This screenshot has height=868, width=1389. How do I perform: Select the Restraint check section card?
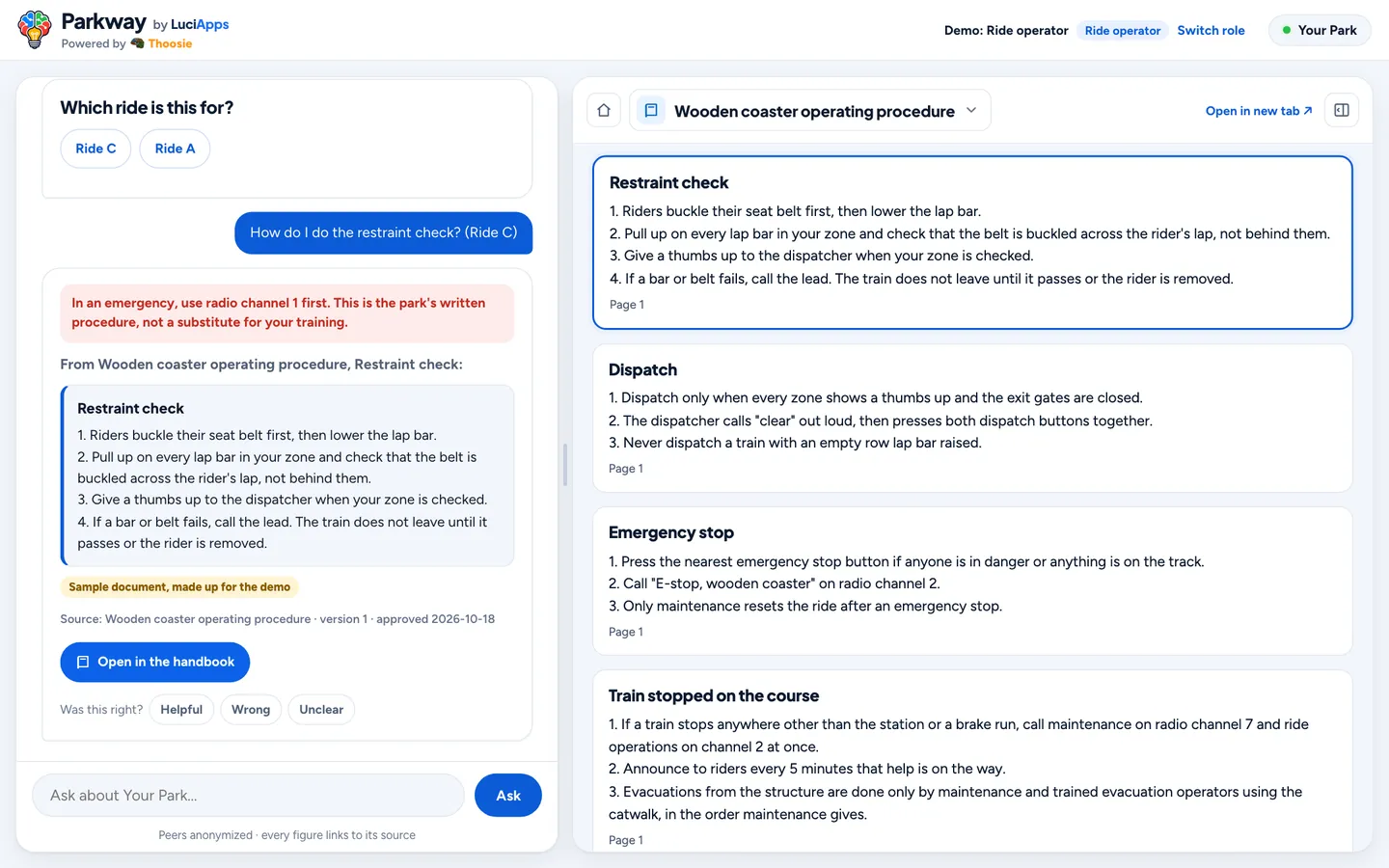point(972,243)
